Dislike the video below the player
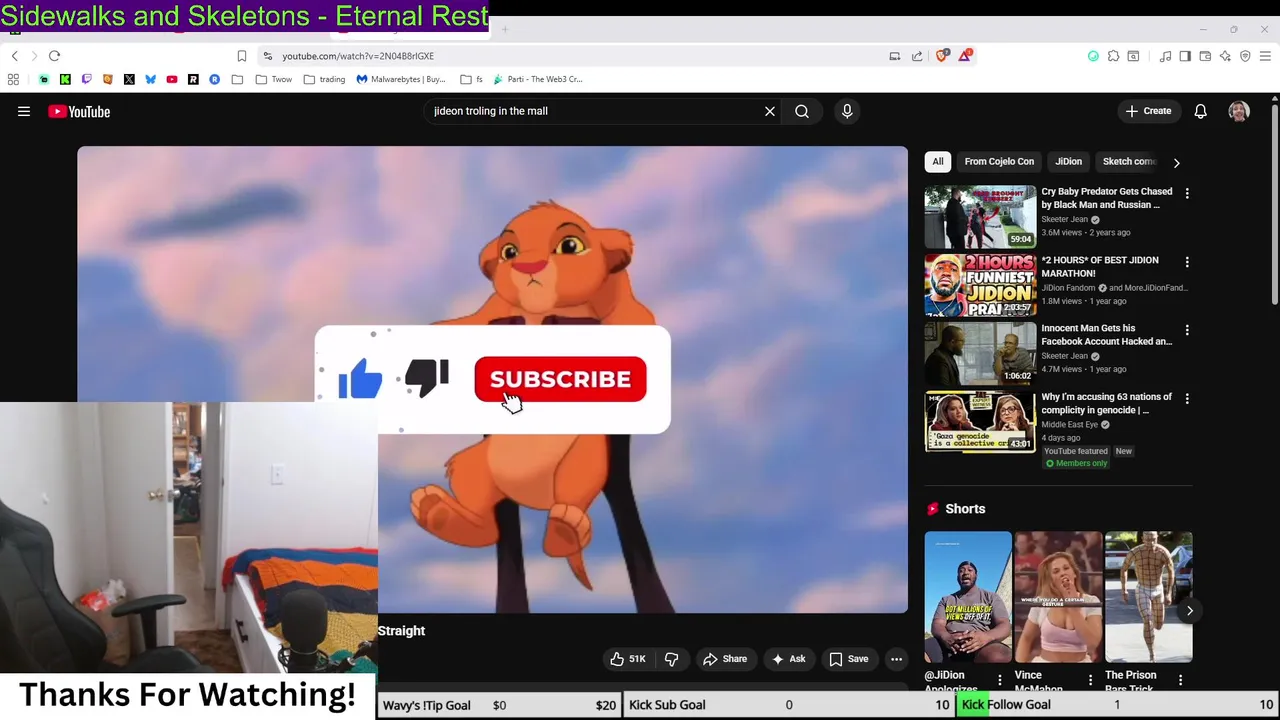Viewport: 1280px width, 720px height. click(671, 659)
